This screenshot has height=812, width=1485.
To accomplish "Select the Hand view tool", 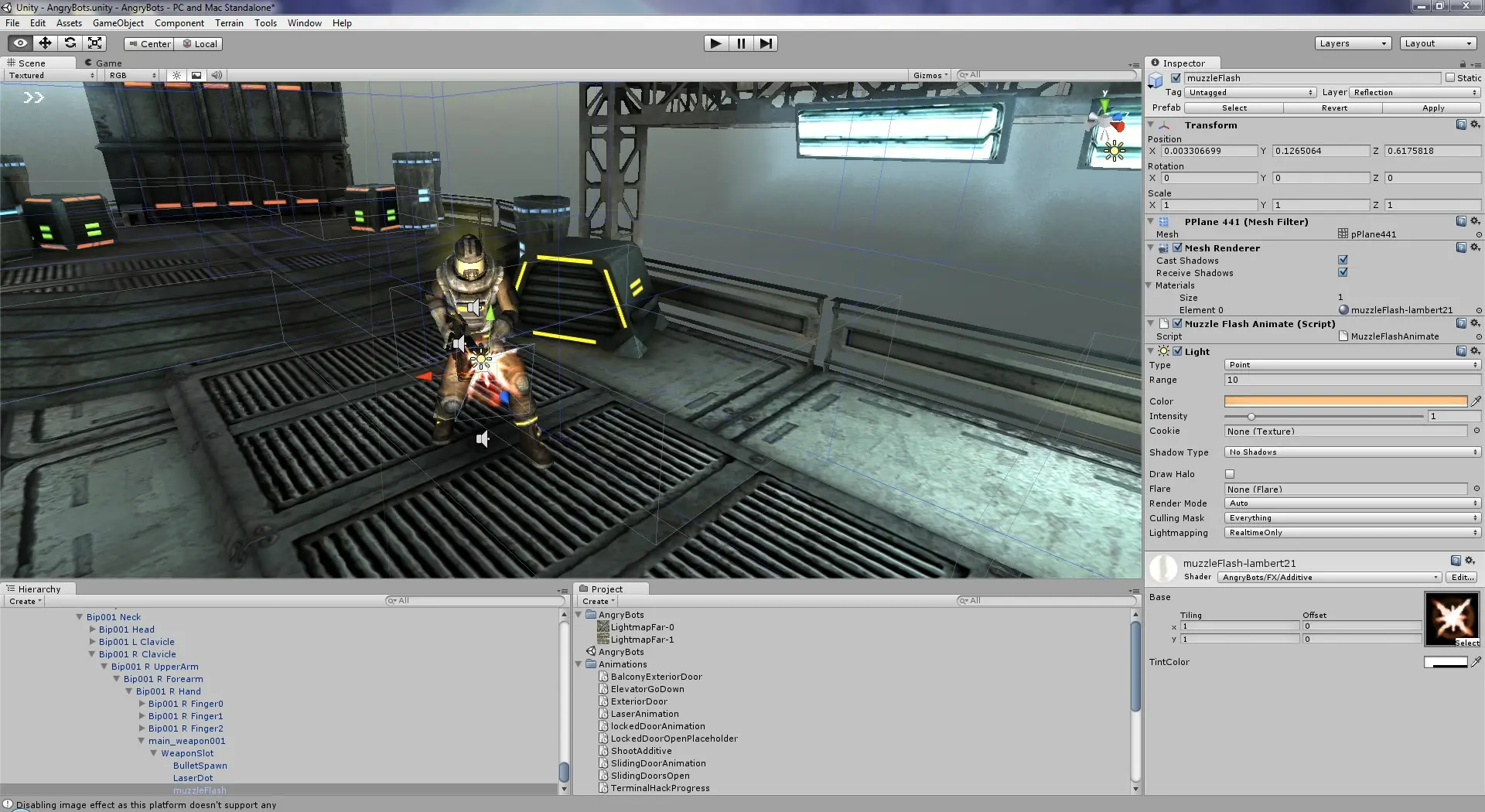I will click(20, 43).
